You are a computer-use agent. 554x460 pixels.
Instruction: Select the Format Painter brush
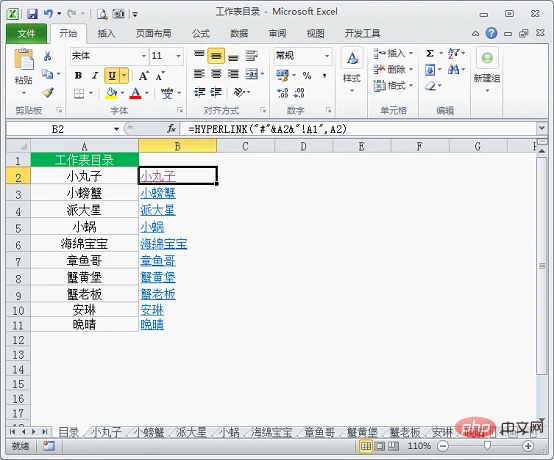(48, 93)
